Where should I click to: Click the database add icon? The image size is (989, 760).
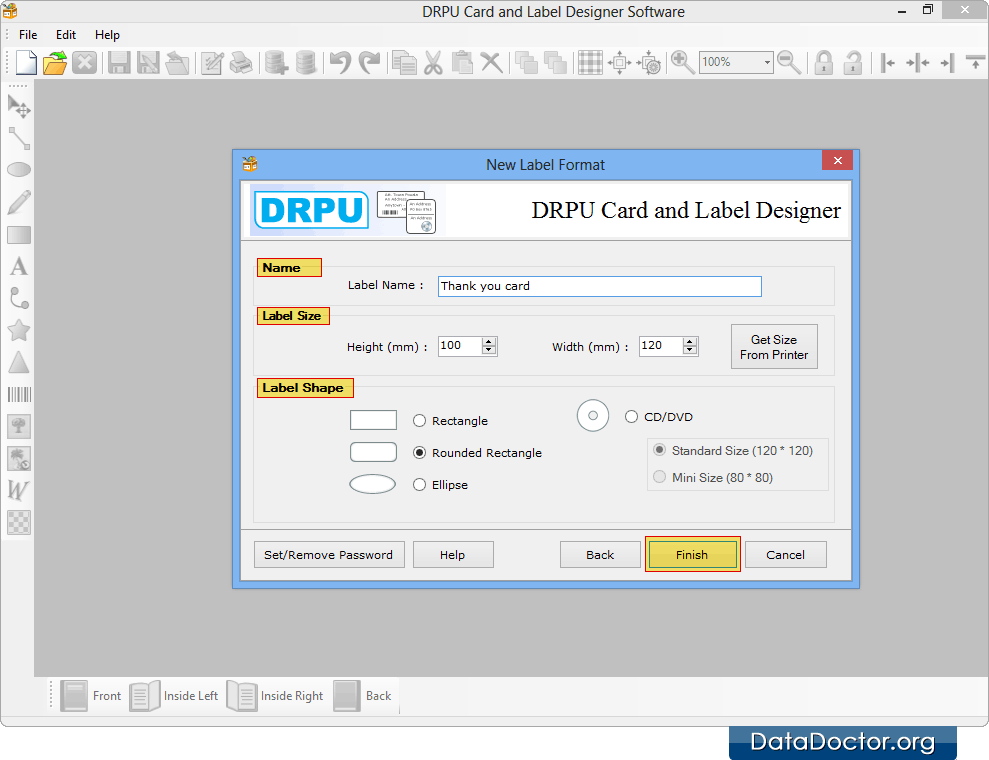[276, 62]
